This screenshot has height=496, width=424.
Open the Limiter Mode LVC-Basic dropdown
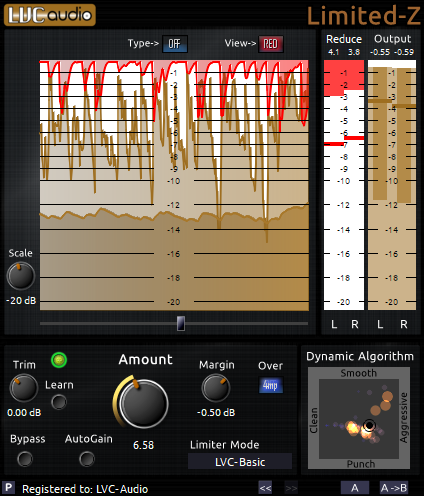(x=240, y=462)
